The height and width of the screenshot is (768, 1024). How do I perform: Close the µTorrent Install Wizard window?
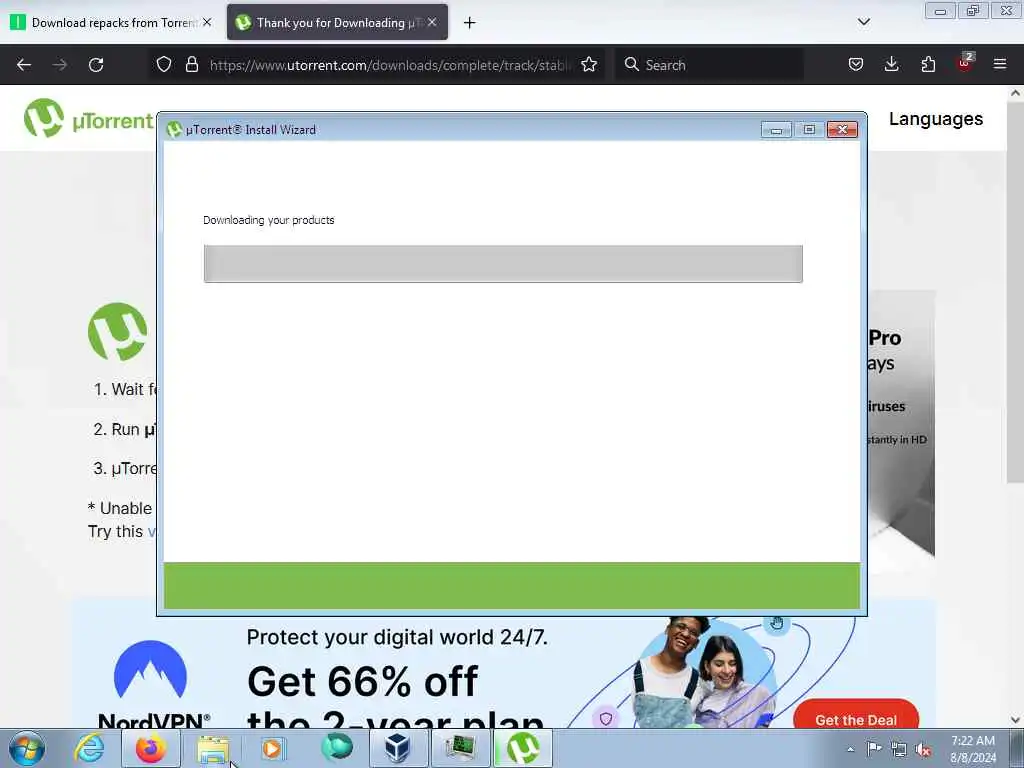pos(842,129)
